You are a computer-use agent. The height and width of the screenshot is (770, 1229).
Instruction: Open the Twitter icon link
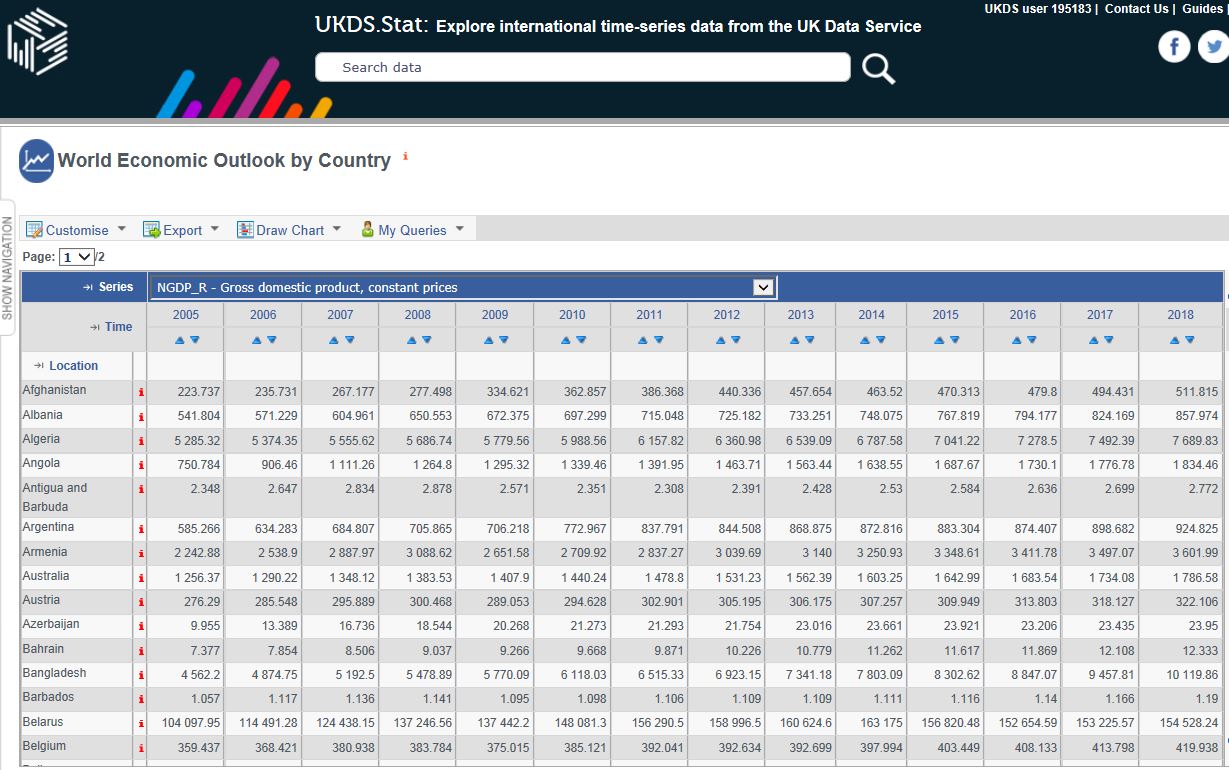1214,46
